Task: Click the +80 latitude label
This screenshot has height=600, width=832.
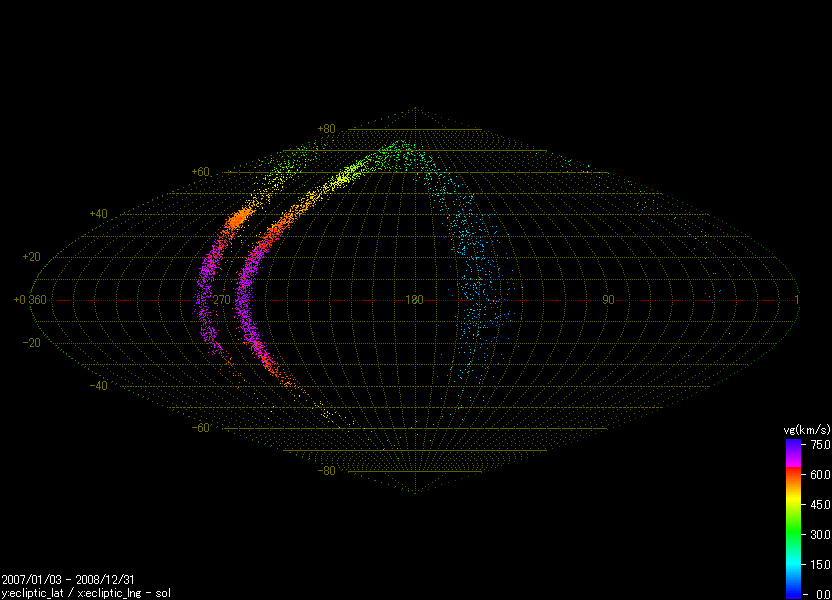Action: click(x=326, y=129)
